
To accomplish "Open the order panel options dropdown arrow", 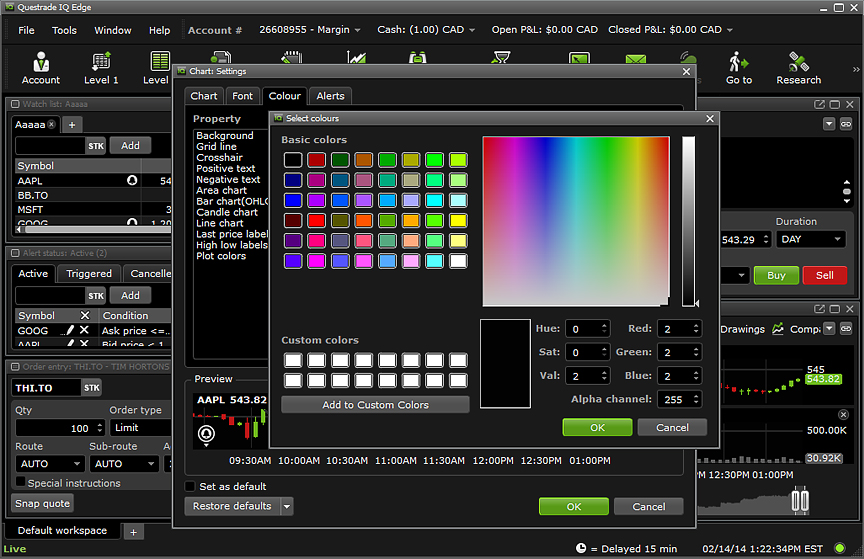I will click(x=829, y=124).
